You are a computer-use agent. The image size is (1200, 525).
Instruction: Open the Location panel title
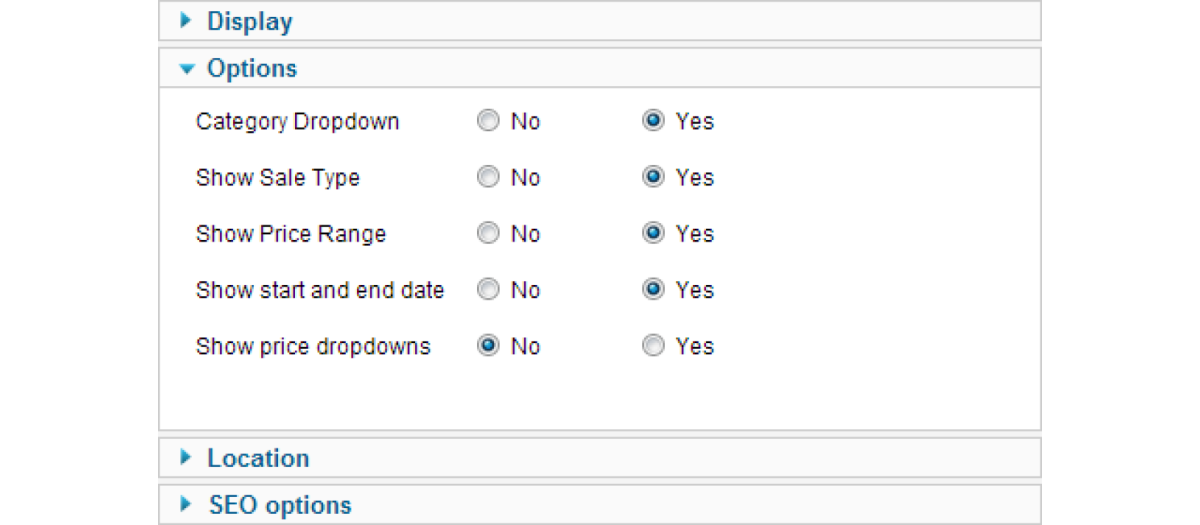coord(258,458)
